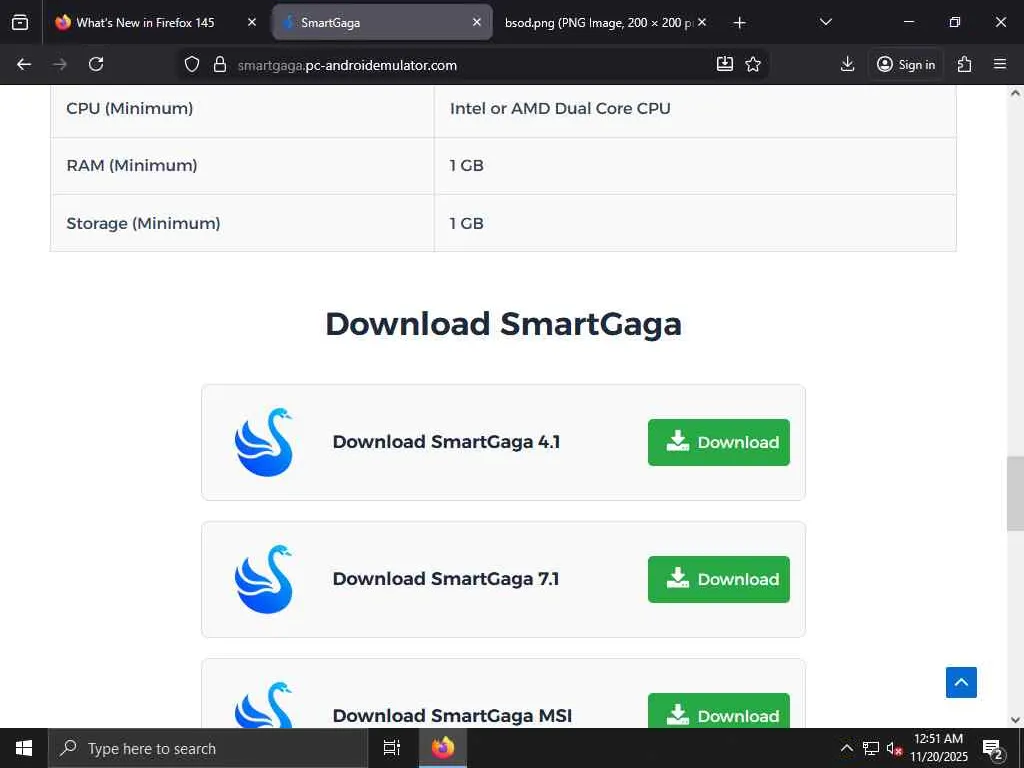The height and width of the screenshot is (768, 1024).
Task: Download SmartGaga MSI green button
Action: (x=718, y=711)
